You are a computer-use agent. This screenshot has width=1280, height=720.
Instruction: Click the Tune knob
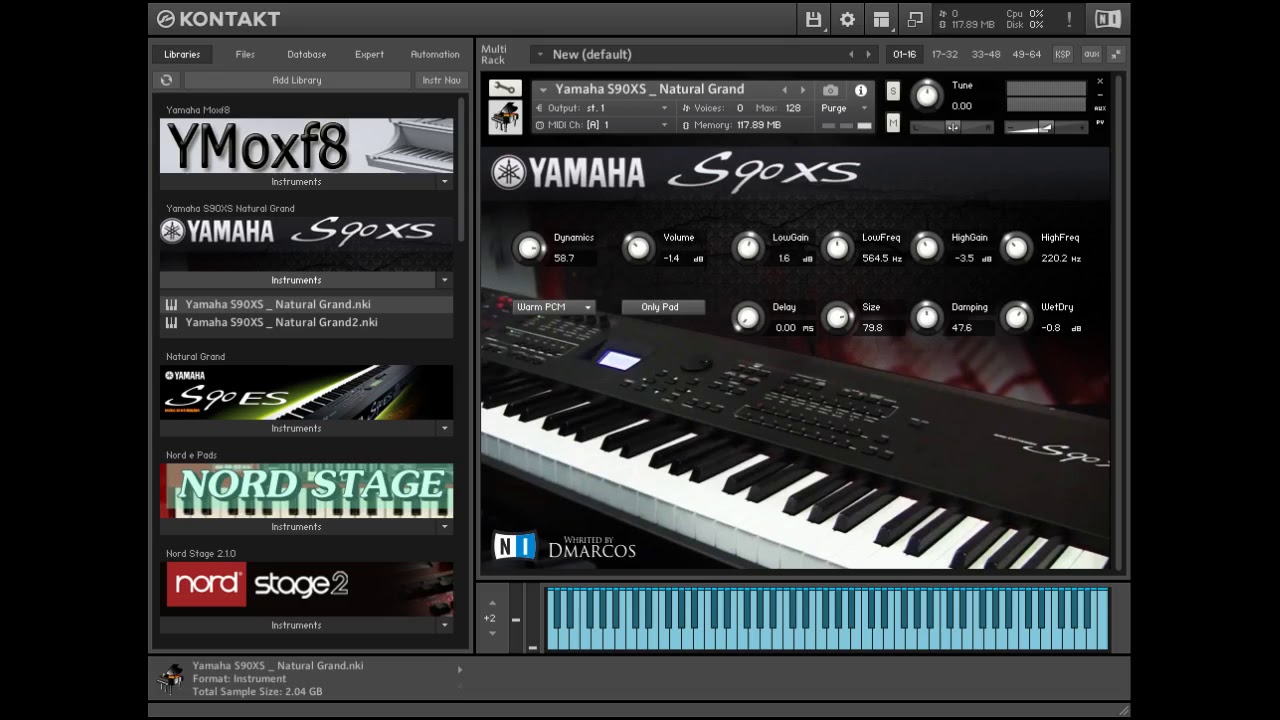[927, 95]
